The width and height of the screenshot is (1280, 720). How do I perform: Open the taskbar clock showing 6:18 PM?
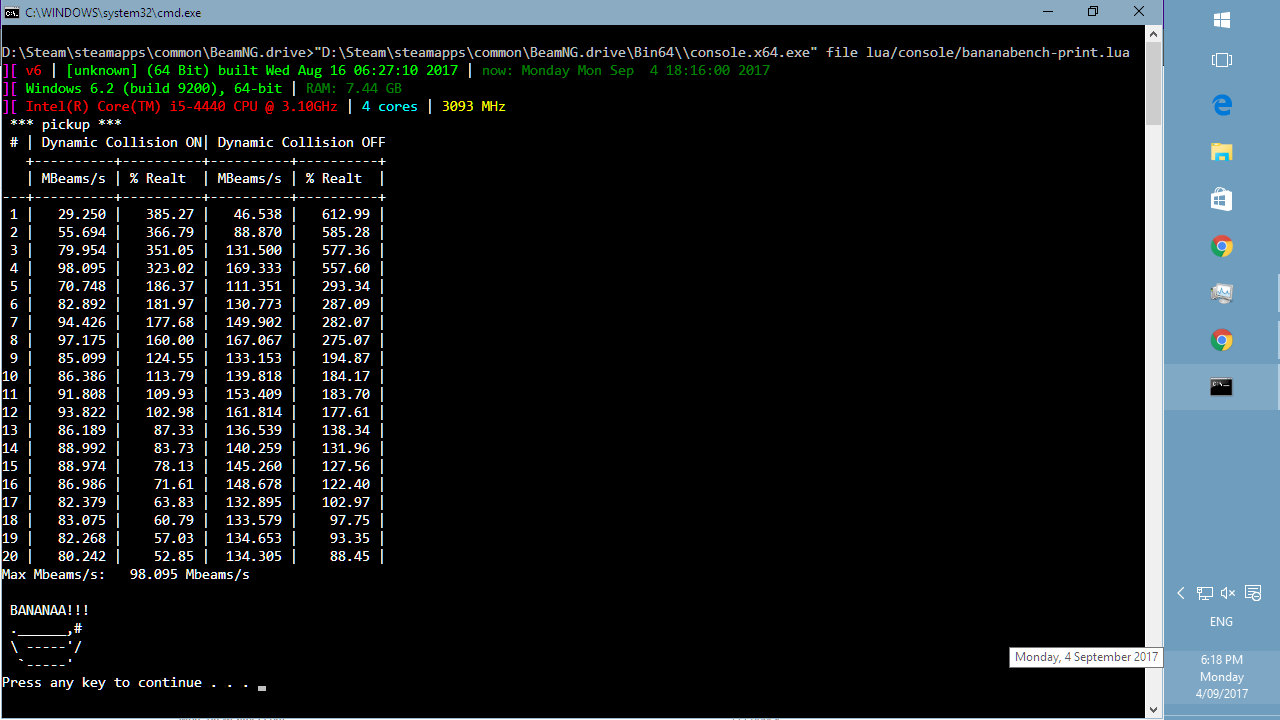click(1221, 676)
